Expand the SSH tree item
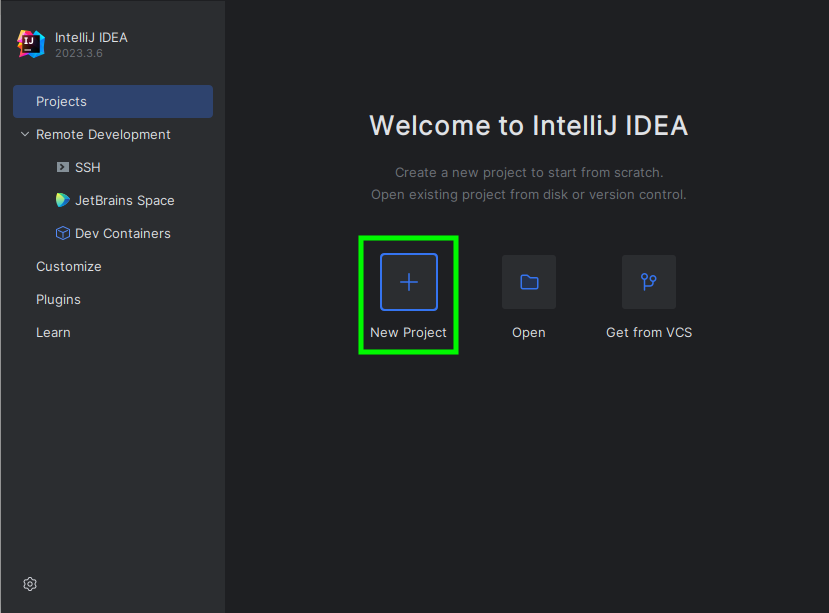This screenshot has height=613, width=829. tap(85, 167)
